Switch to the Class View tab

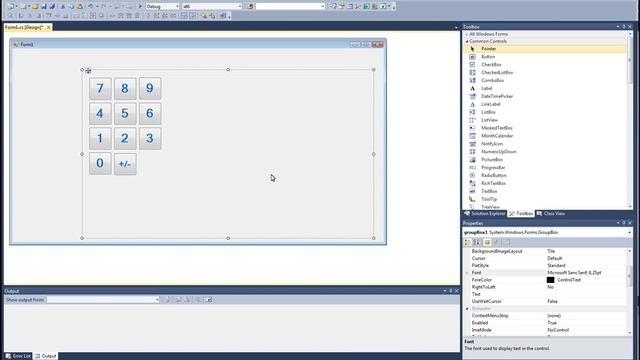(551, 213)
